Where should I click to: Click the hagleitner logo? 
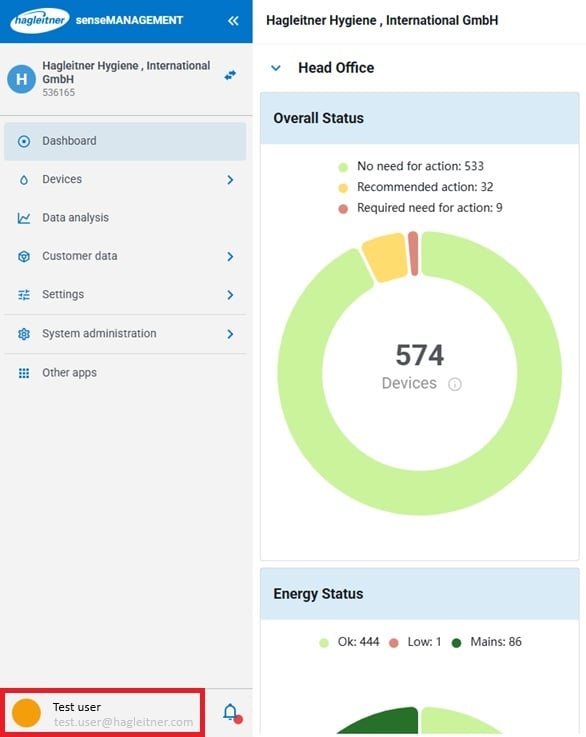tap(40, 20)
